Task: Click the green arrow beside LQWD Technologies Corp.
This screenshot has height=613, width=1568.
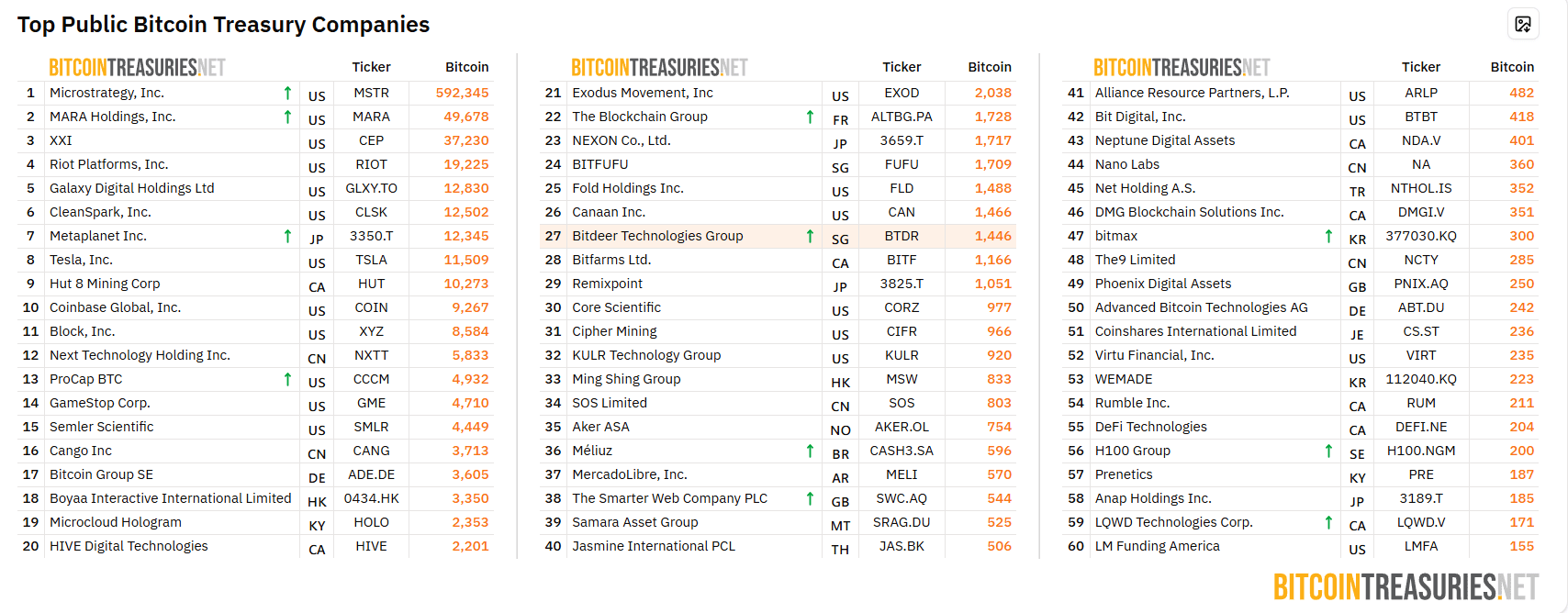Action: [x=1328, y=522]
